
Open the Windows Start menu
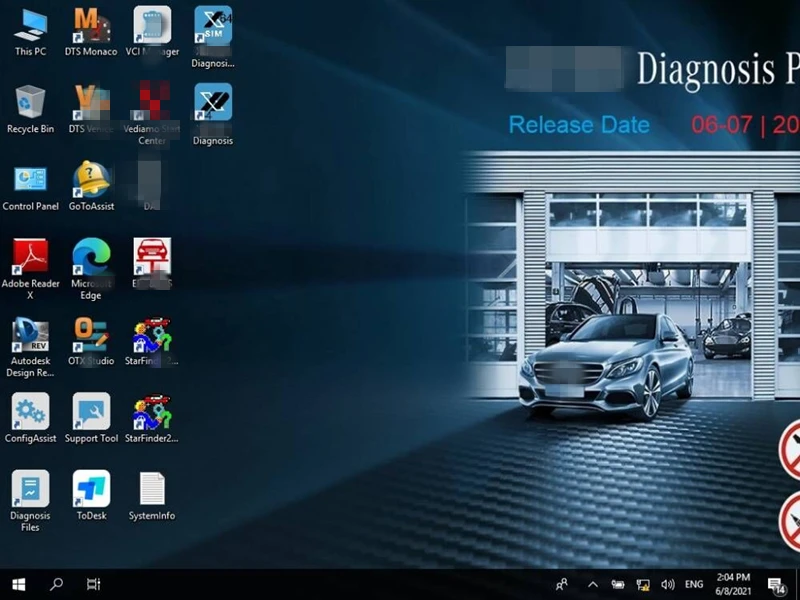pyautogui.click(x=19, y=584)
